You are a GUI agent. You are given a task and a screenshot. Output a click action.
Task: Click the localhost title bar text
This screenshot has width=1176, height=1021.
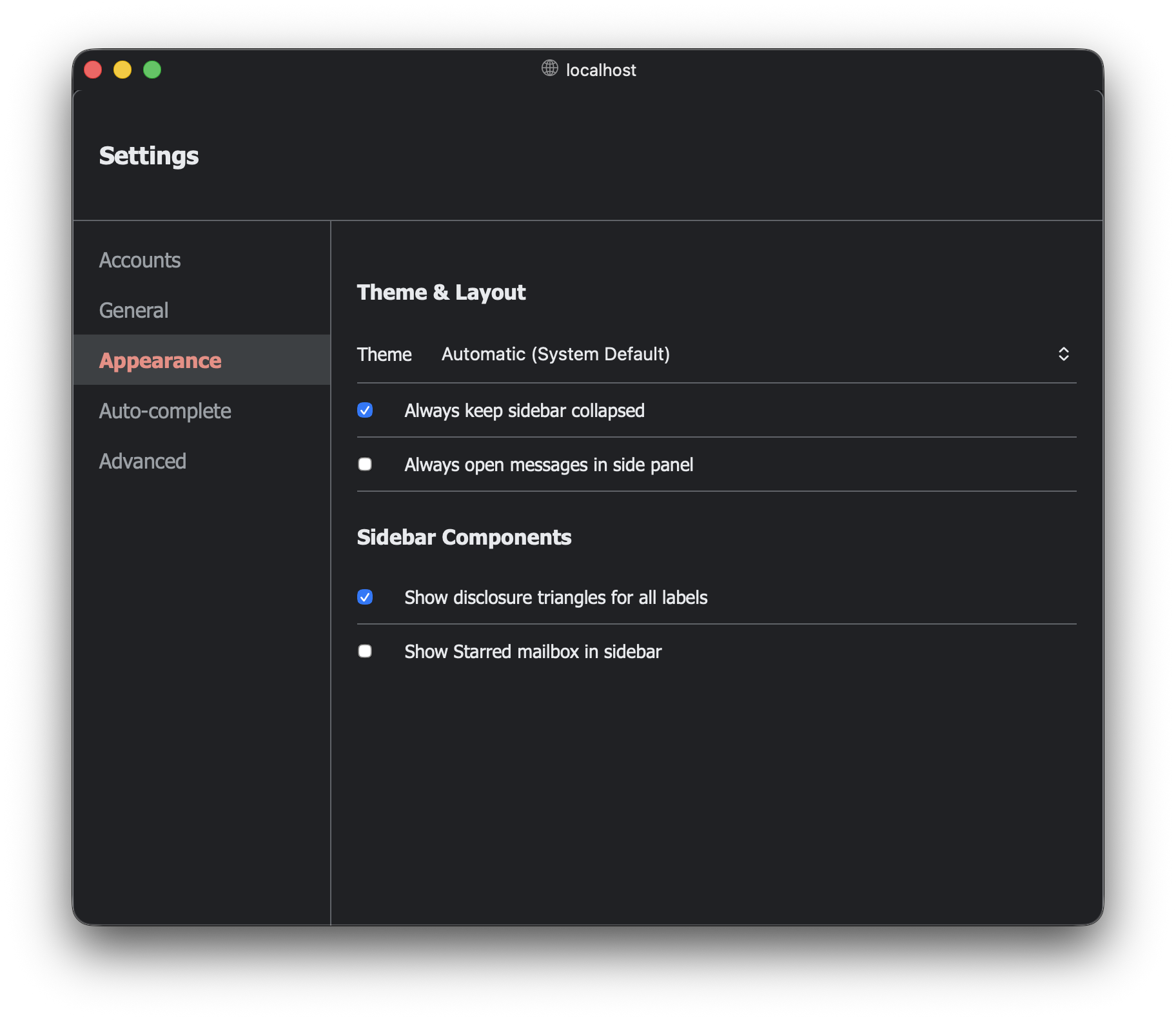[600, 70]
